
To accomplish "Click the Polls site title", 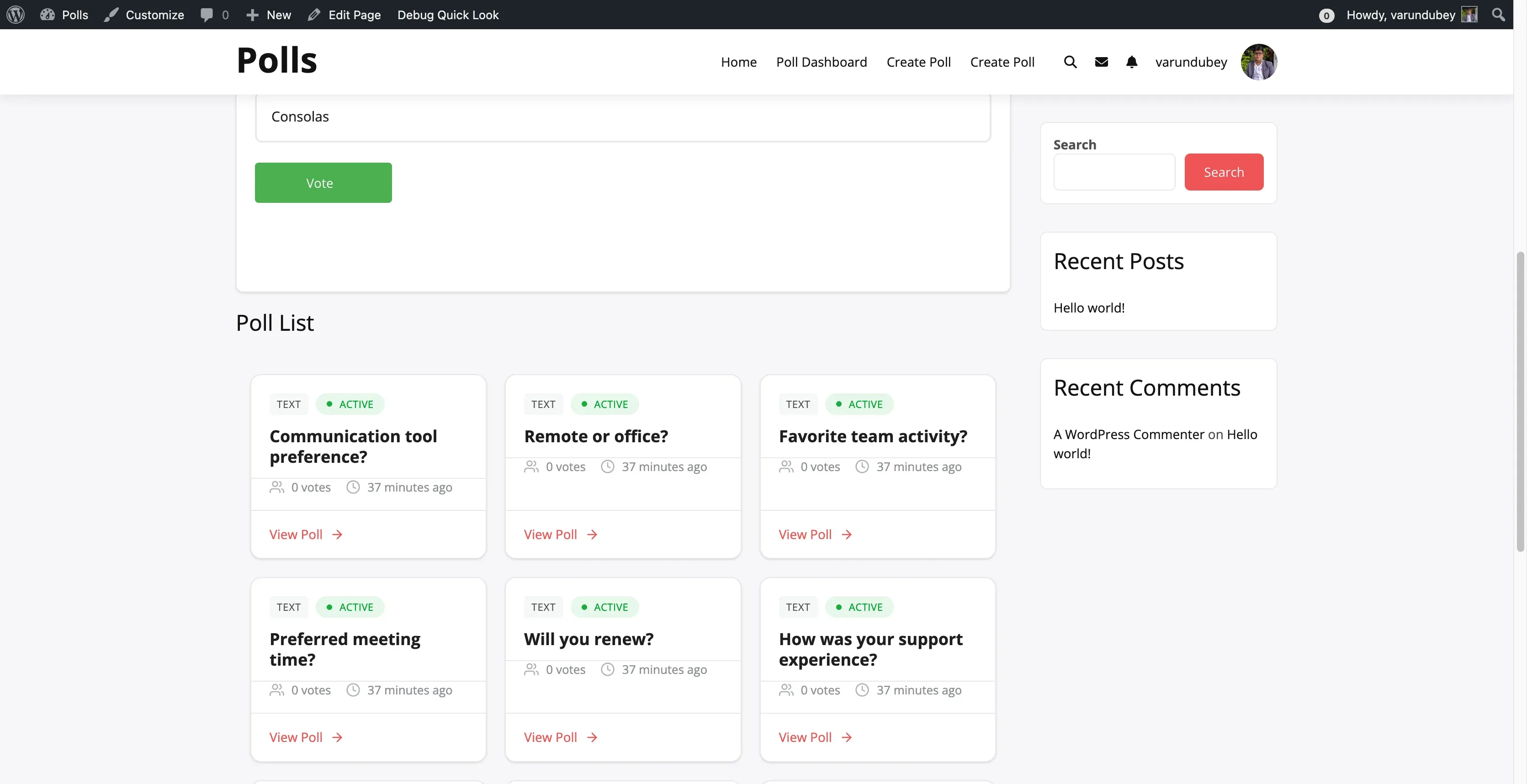I will [277, 60].
